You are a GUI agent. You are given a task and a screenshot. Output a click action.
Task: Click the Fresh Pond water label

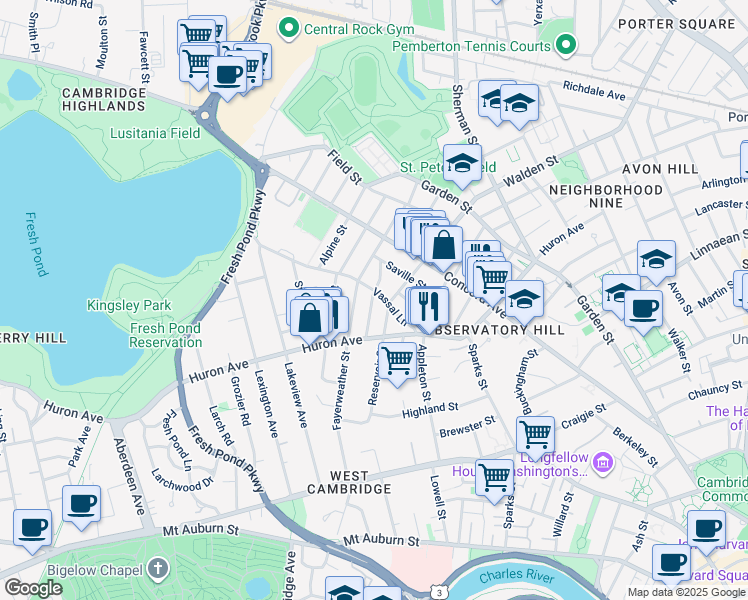pyautogui.click(x=37, y=245)
